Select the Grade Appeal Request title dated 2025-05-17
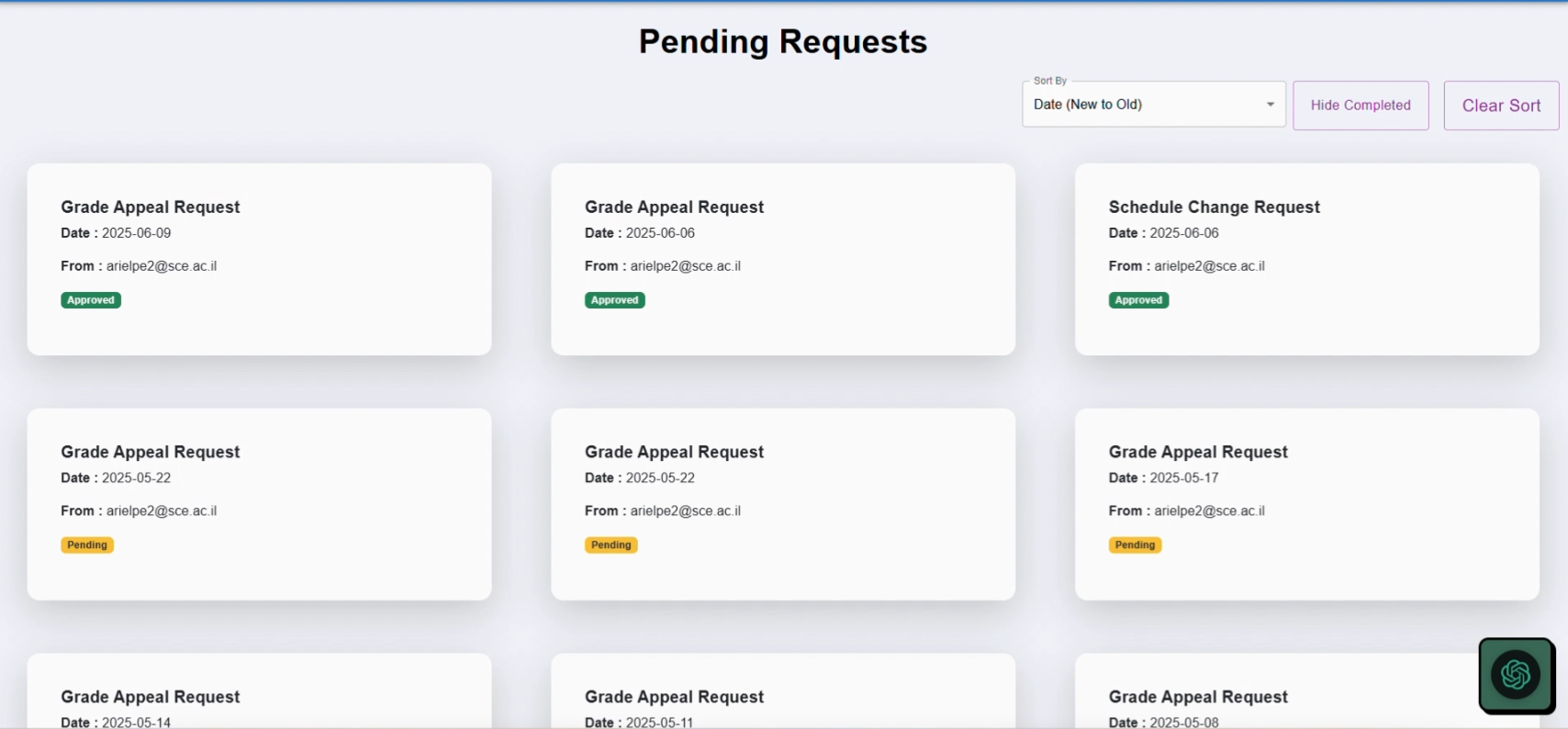 pyautogui.click(x=1197, y=452)
